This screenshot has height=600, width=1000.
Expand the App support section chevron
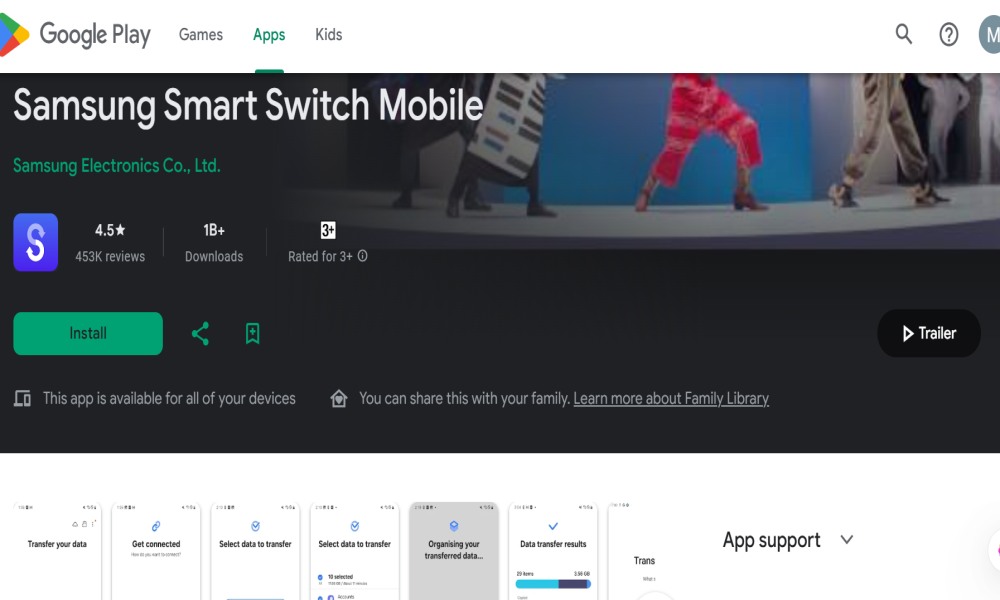click(x=846, y=540)
